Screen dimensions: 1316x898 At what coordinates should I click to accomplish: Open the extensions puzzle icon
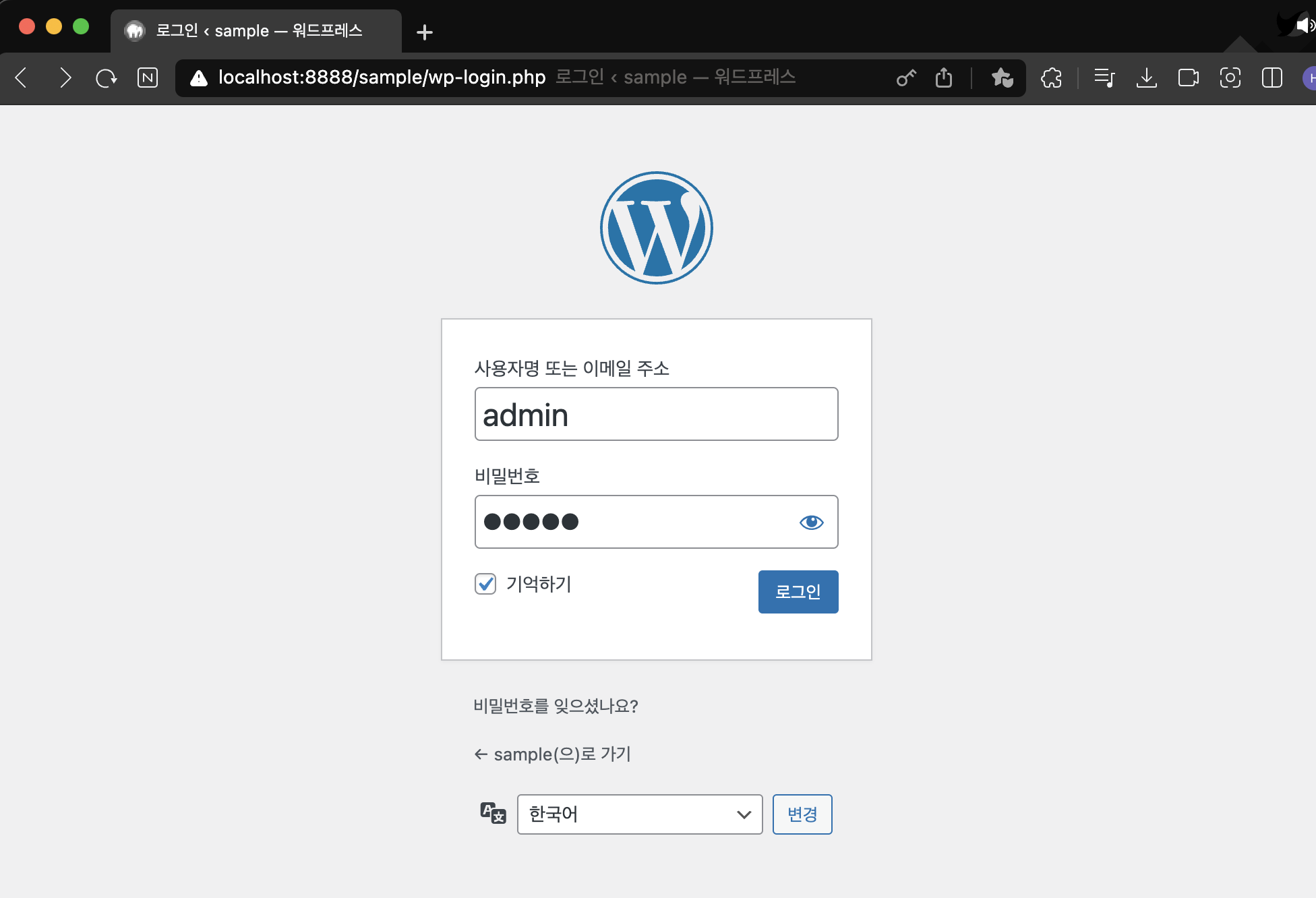pos(1051,78)
